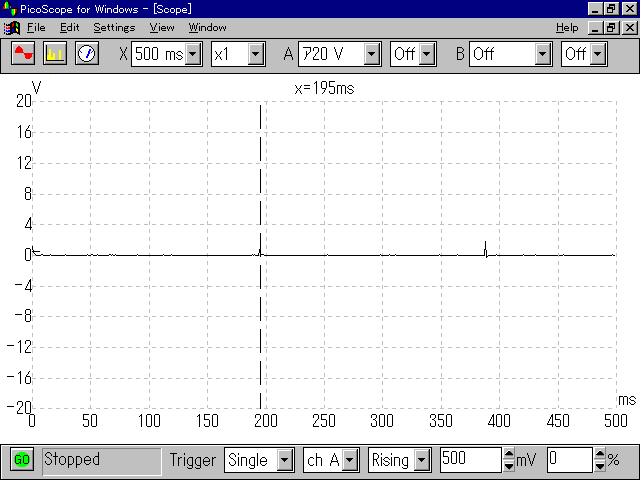Close the PicoScope application window

630,9
